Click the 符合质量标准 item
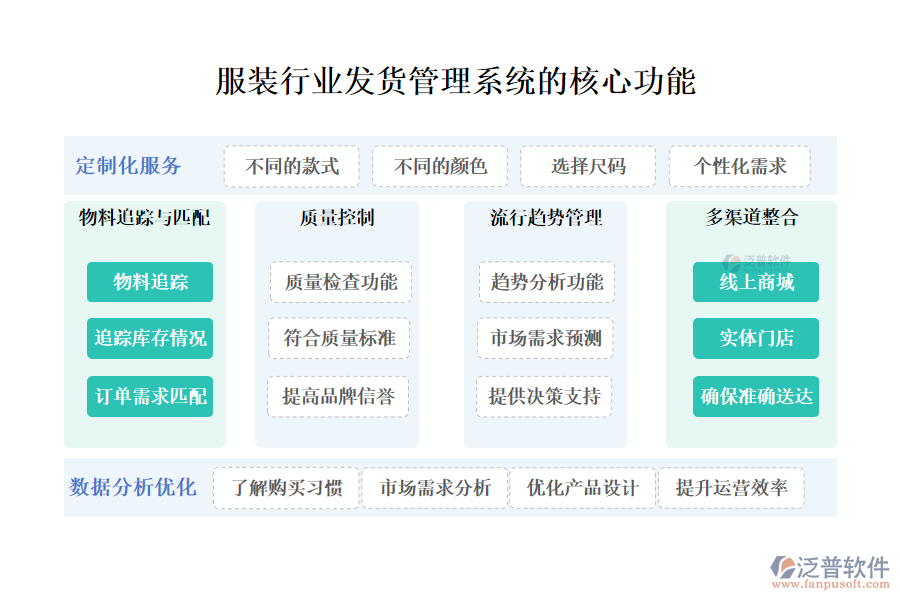Viewport: 900px width, 600px height. [x=340, y=338]
